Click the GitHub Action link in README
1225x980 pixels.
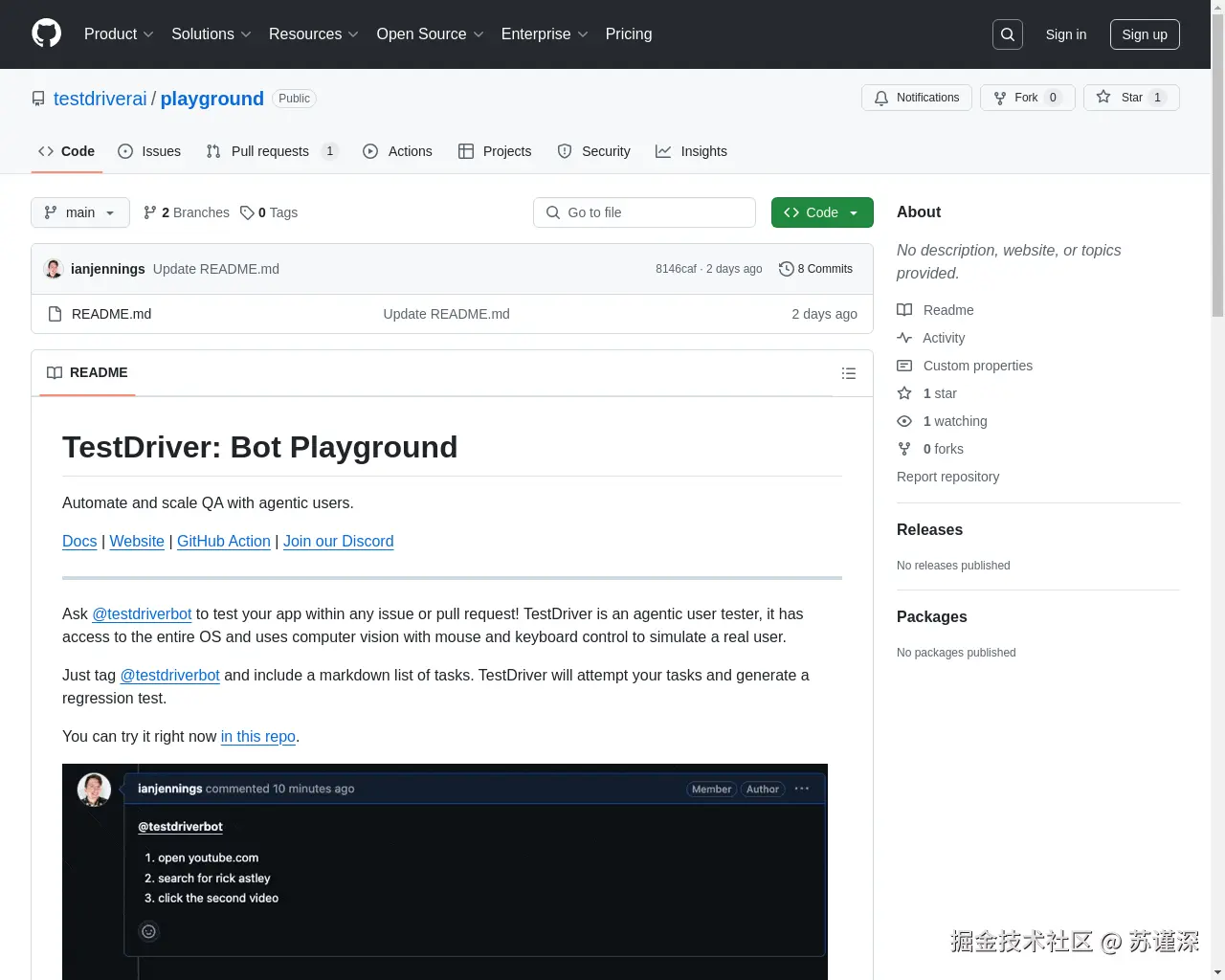click(224, 541)
